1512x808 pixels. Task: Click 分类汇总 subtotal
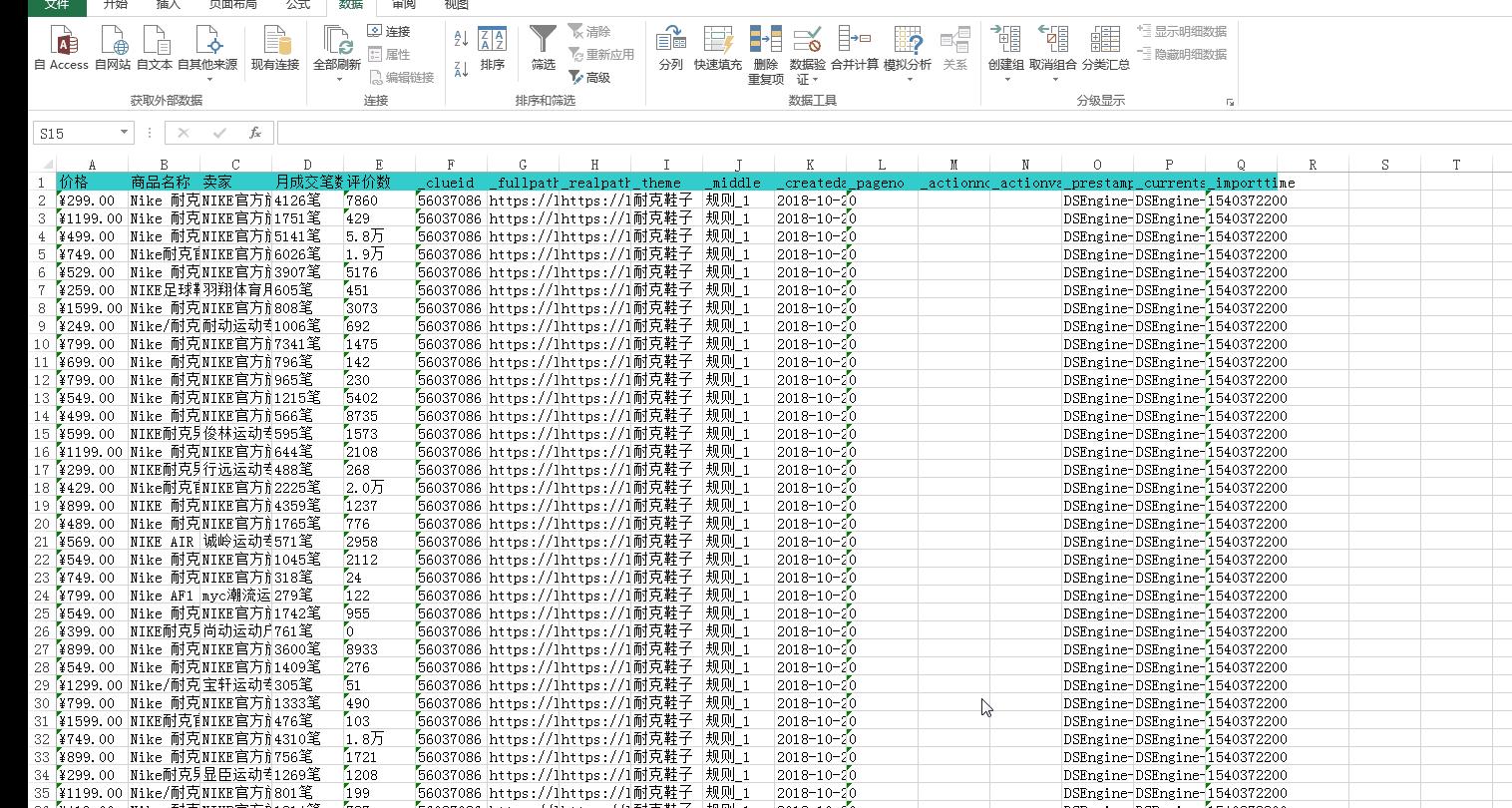(x=1106, y=49)
